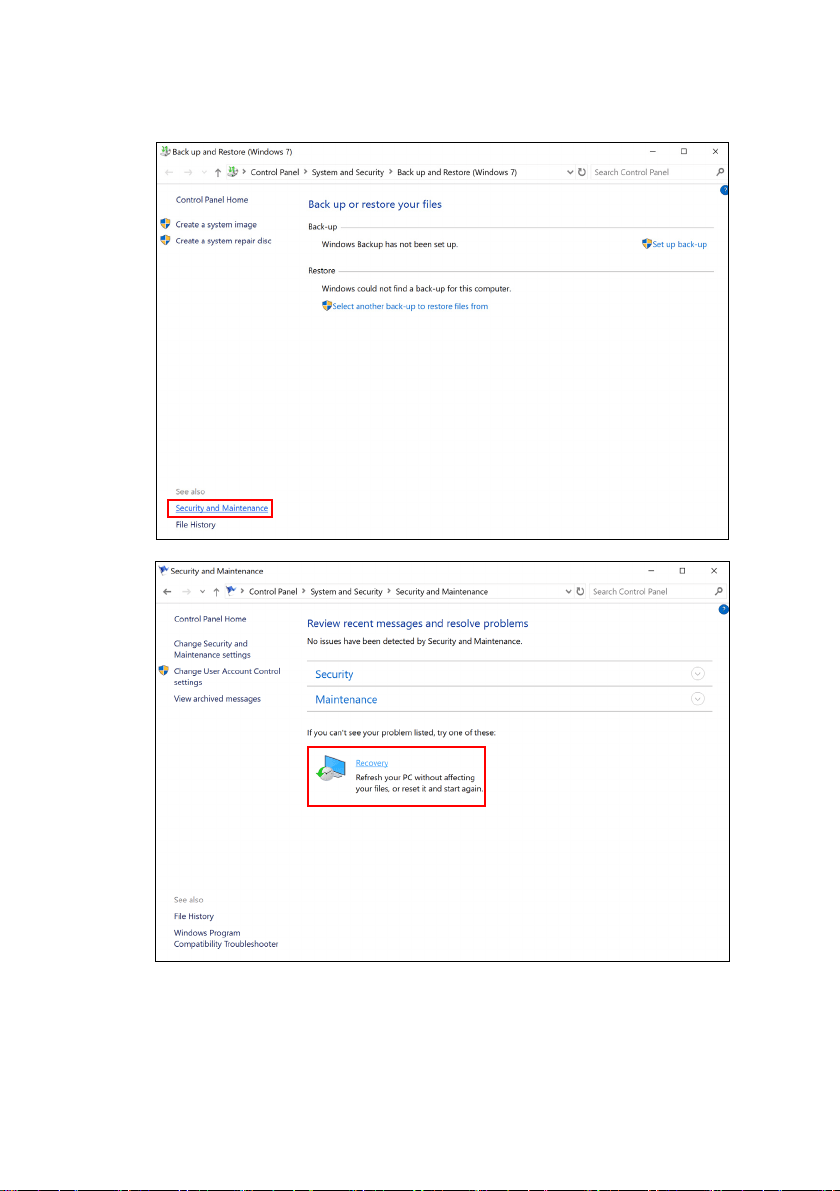Click Control Panel breadcrumb in Back up and Restore window
Image resolution: width=840 pixels, height=1191 pixels.
275,172
